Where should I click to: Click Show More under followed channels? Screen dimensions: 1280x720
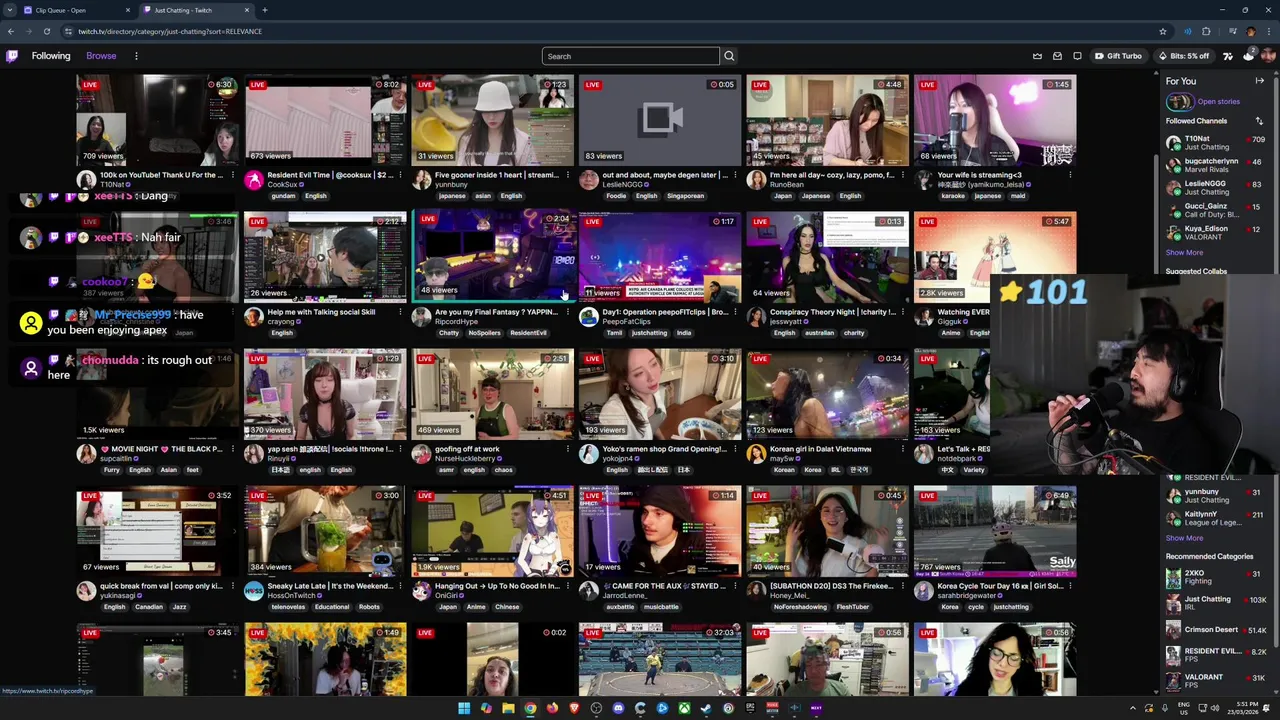pos(1184,253)
